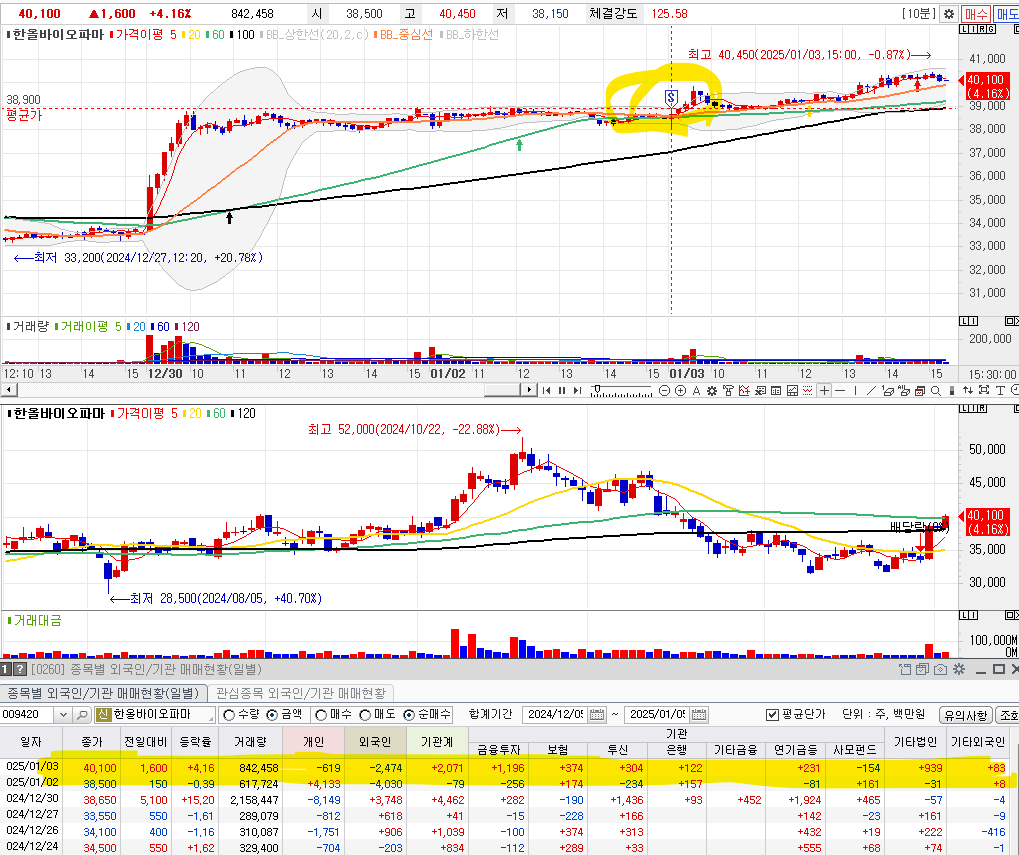Zoom out the chart with the minus icon

click(664, 390)
